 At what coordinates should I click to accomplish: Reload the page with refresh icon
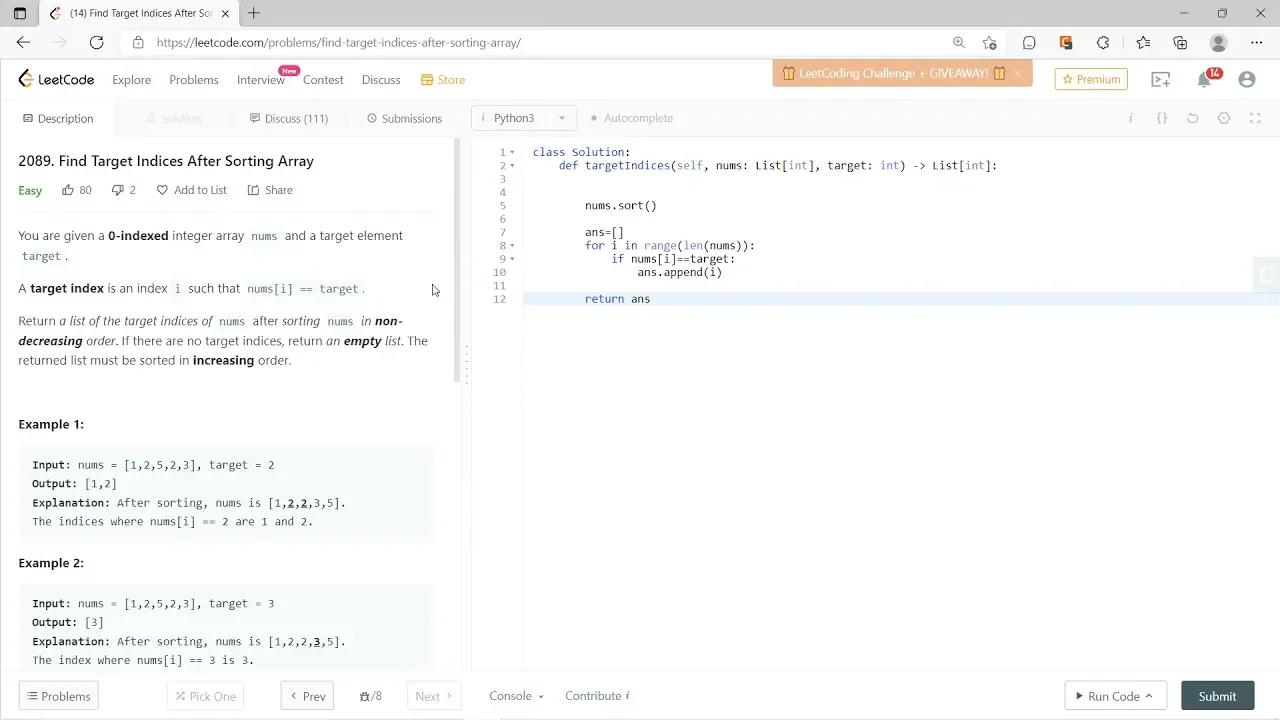[x=96, y=42]
